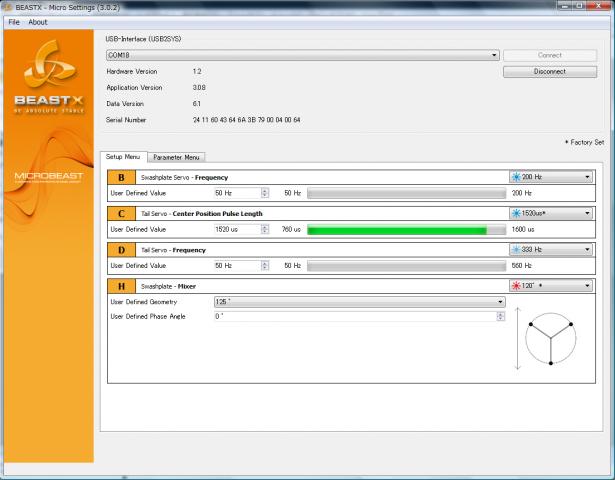
Task: Click the Hardware Version value 1.2
Action: (197, 71)
